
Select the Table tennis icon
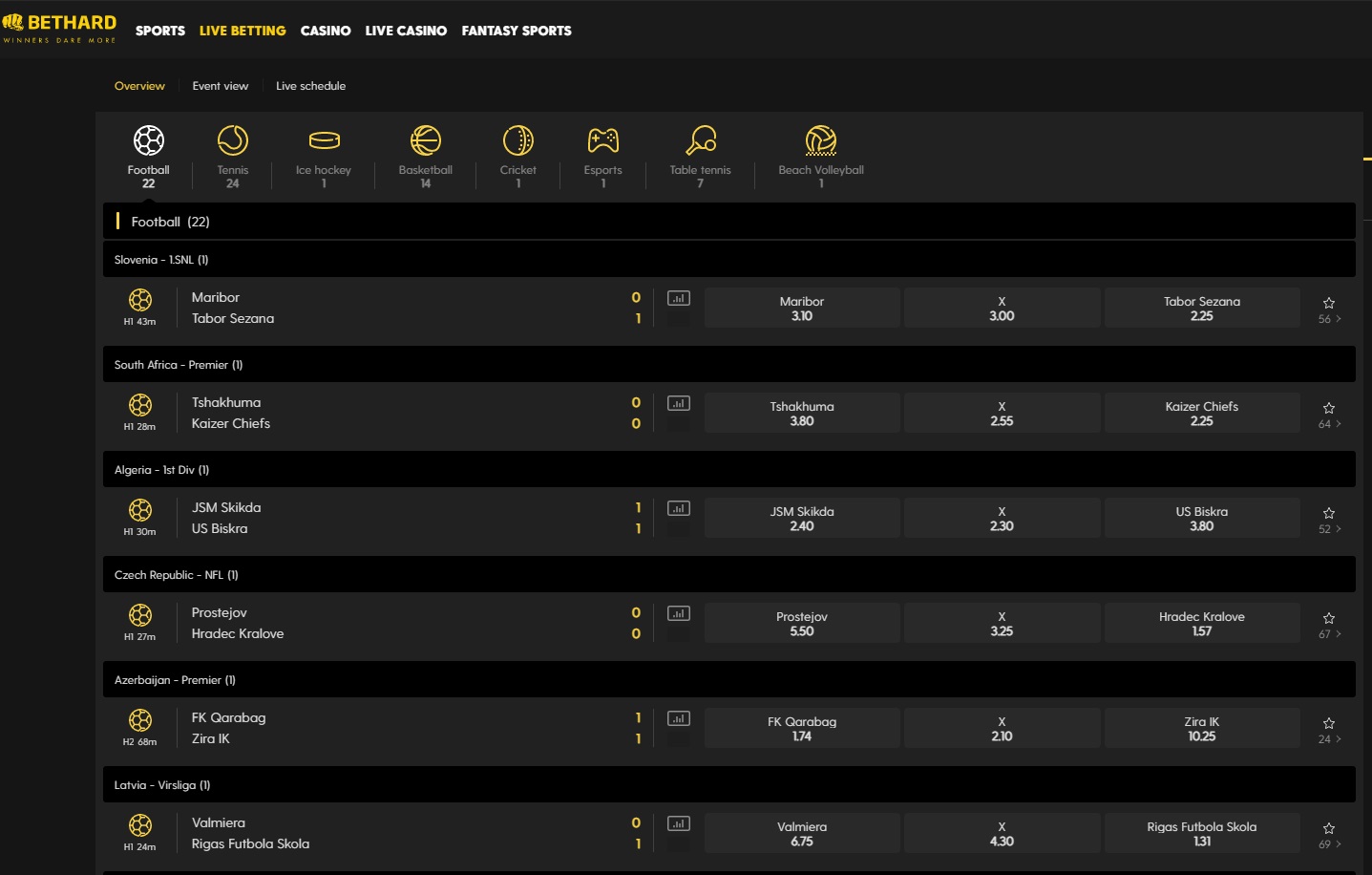701,140
